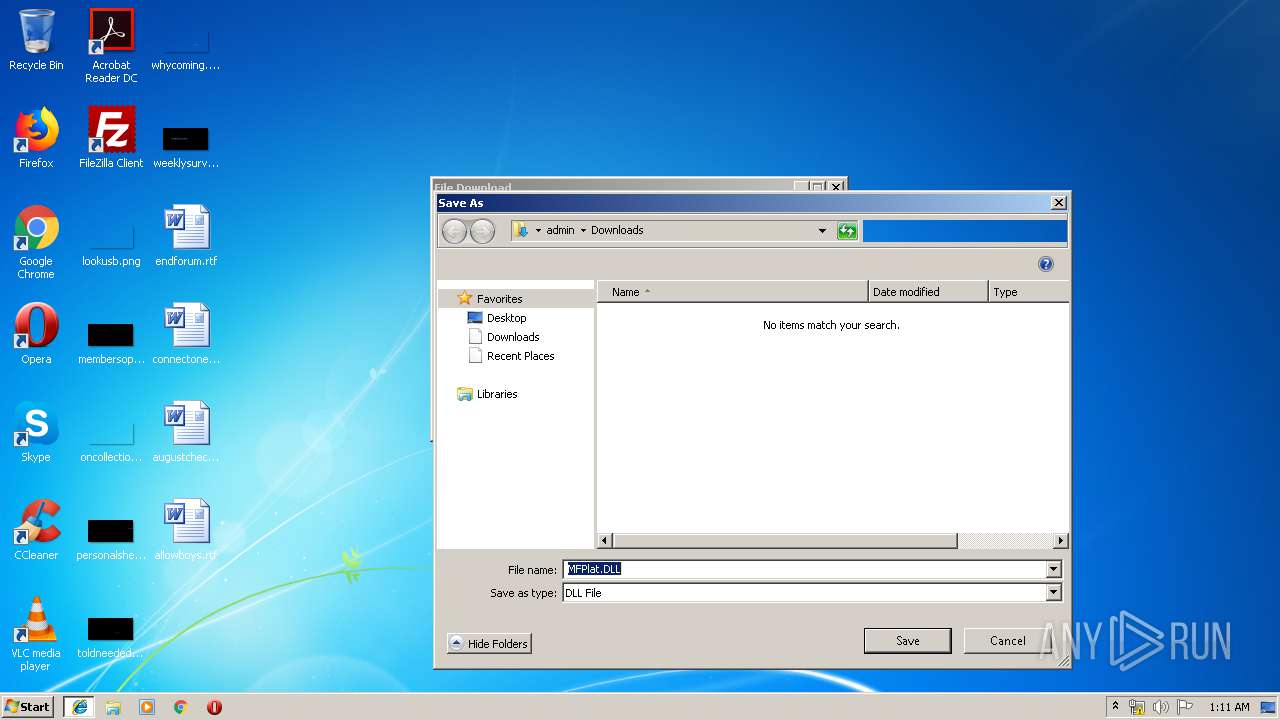Click Action Center flag tray icon
Image resolution: width=1280 pixels, height=720 pixels.
(1185, 707)
